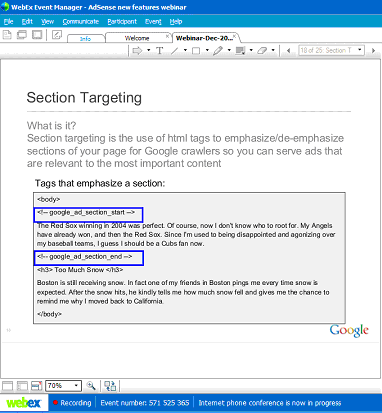Open the line tool dropdown arrow
The height and width of the screenshot is (413, 382).
[185, 51]
